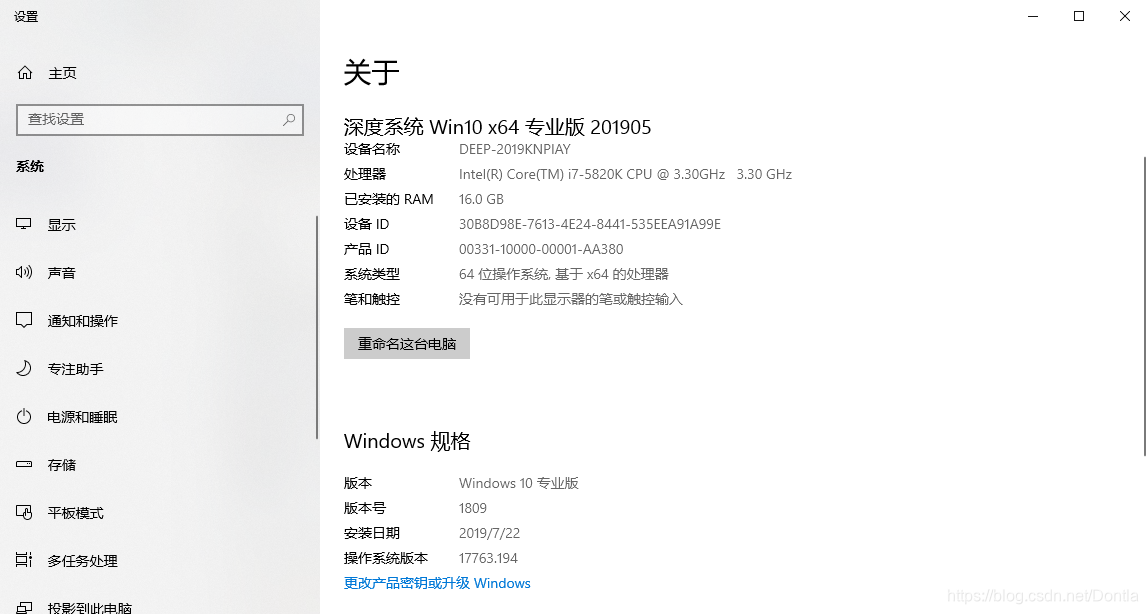1148x614 pixels.
Task: Select version number 1809
Action: (473, 508)
